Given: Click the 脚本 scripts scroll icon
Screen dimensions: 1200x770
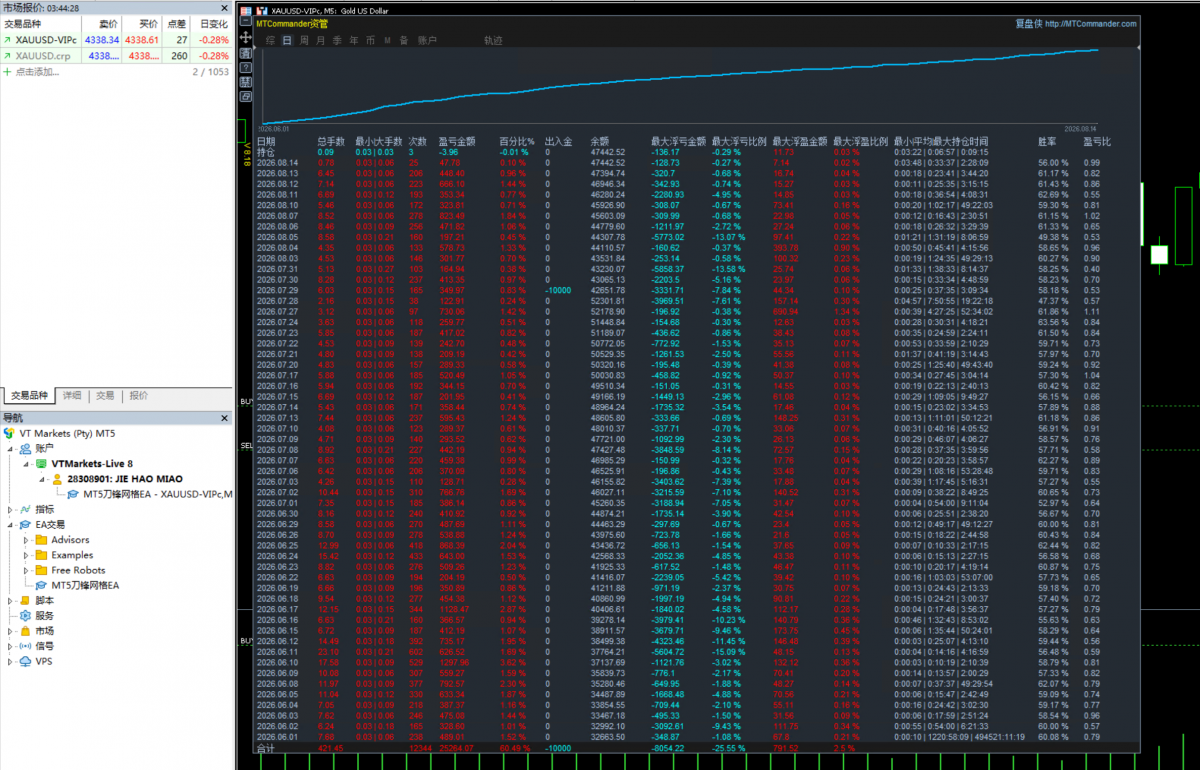Looking at the screenshot, I should click(x=25, y=600).
